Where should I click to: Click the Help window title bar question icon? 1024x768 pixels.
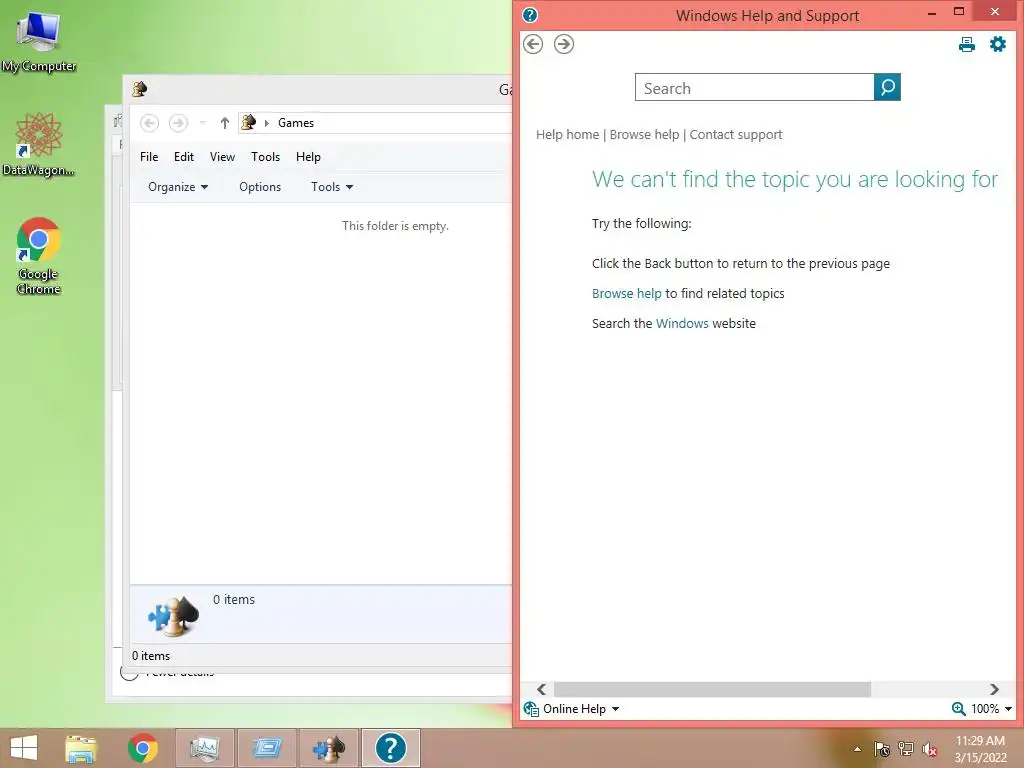click(x=530, y=14)
